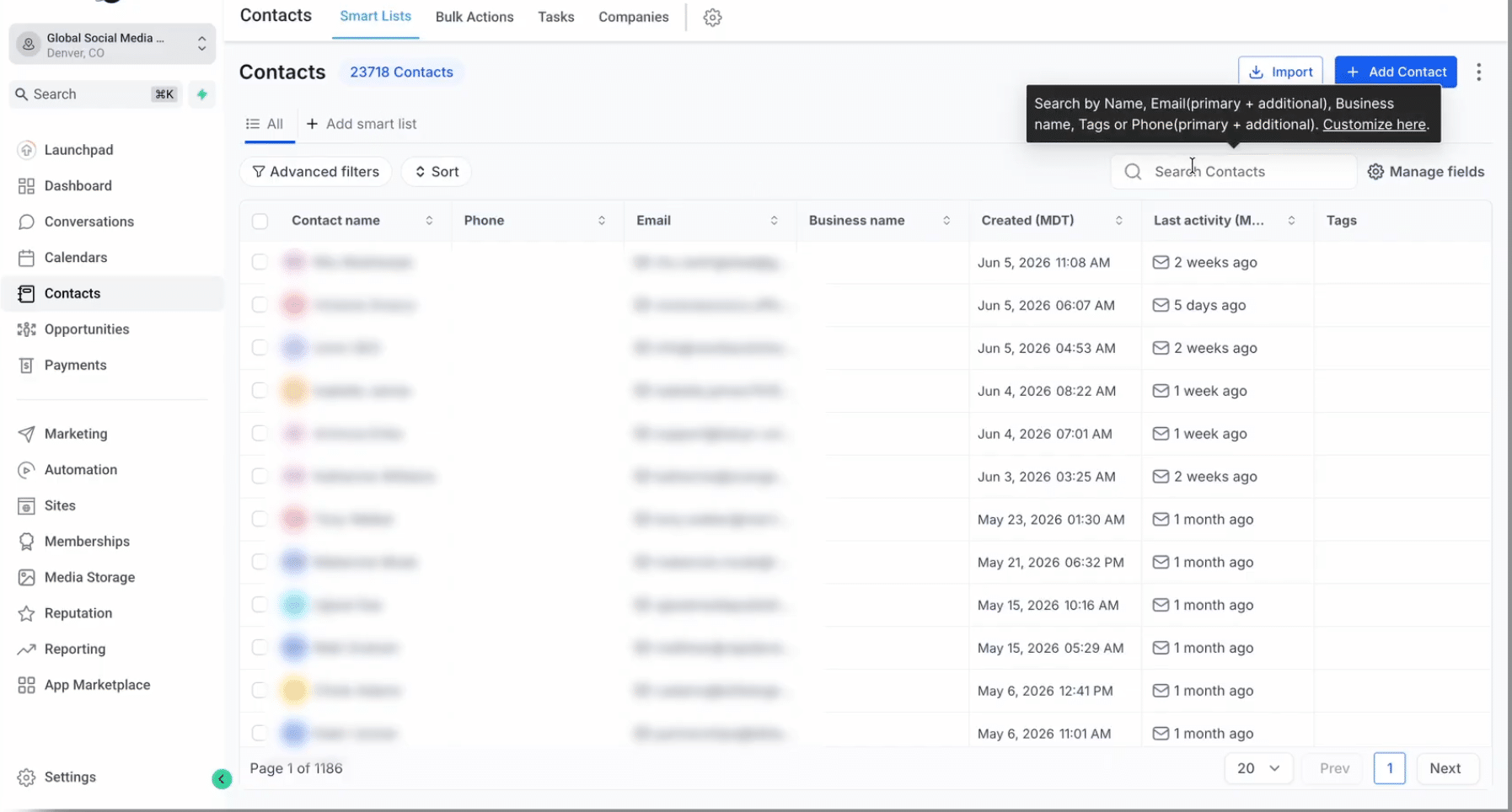Click the Calendars icon in sidebar
The height and width of the screenshot is (812, 1512).
[x=27, y=258]
